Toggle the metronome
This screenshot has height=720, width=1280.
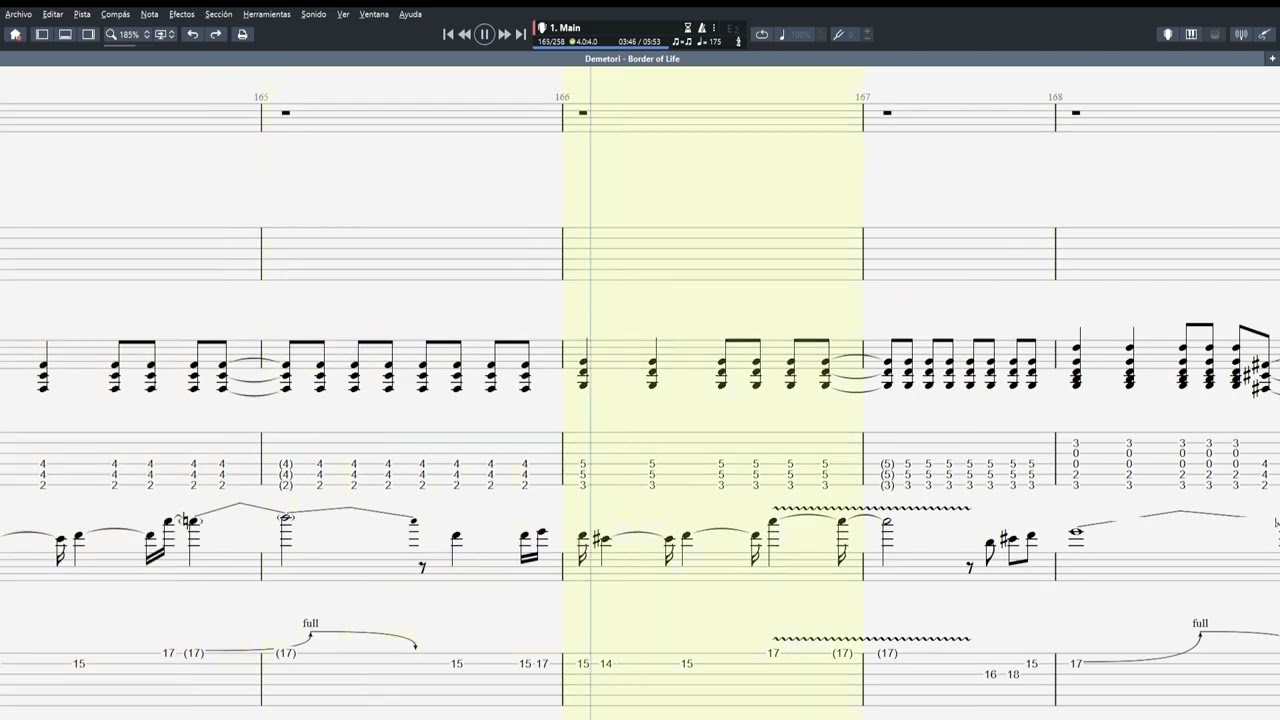click(x=701, y=28)
